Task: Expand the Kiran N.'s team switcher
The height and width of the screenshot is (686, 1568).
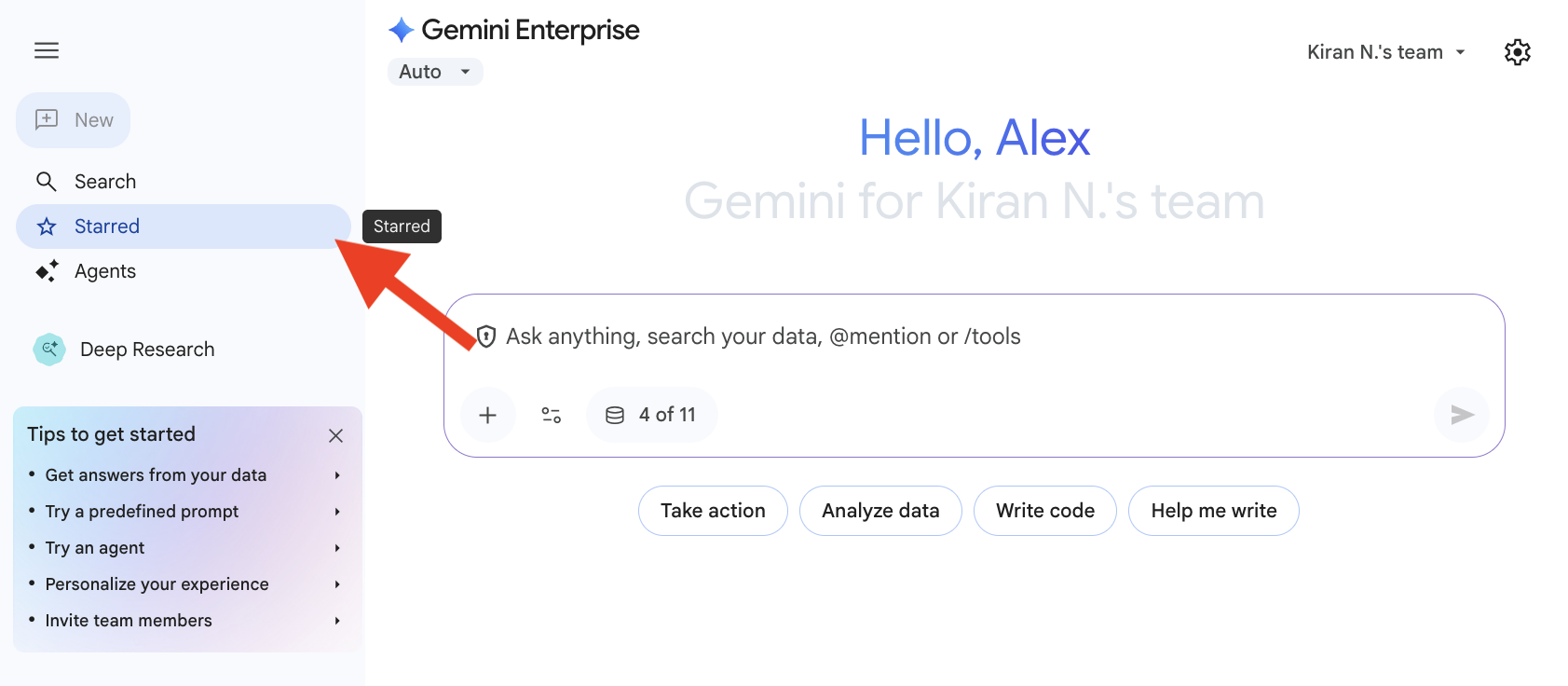Action: coord(1385,51)
